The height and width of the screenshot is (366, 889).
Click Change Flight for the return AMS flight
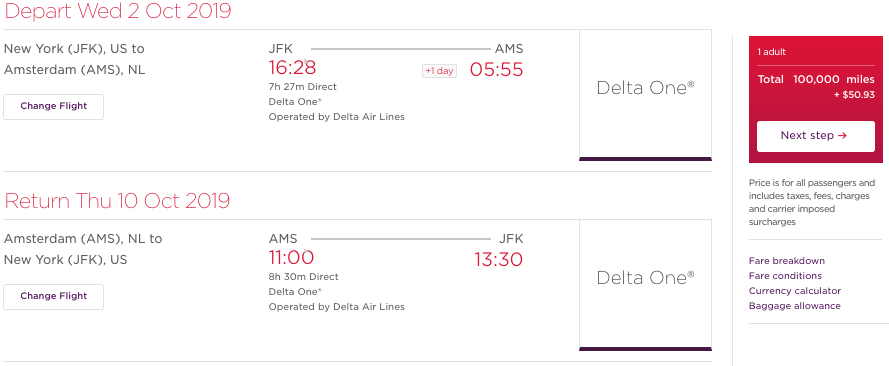(53, 296)
